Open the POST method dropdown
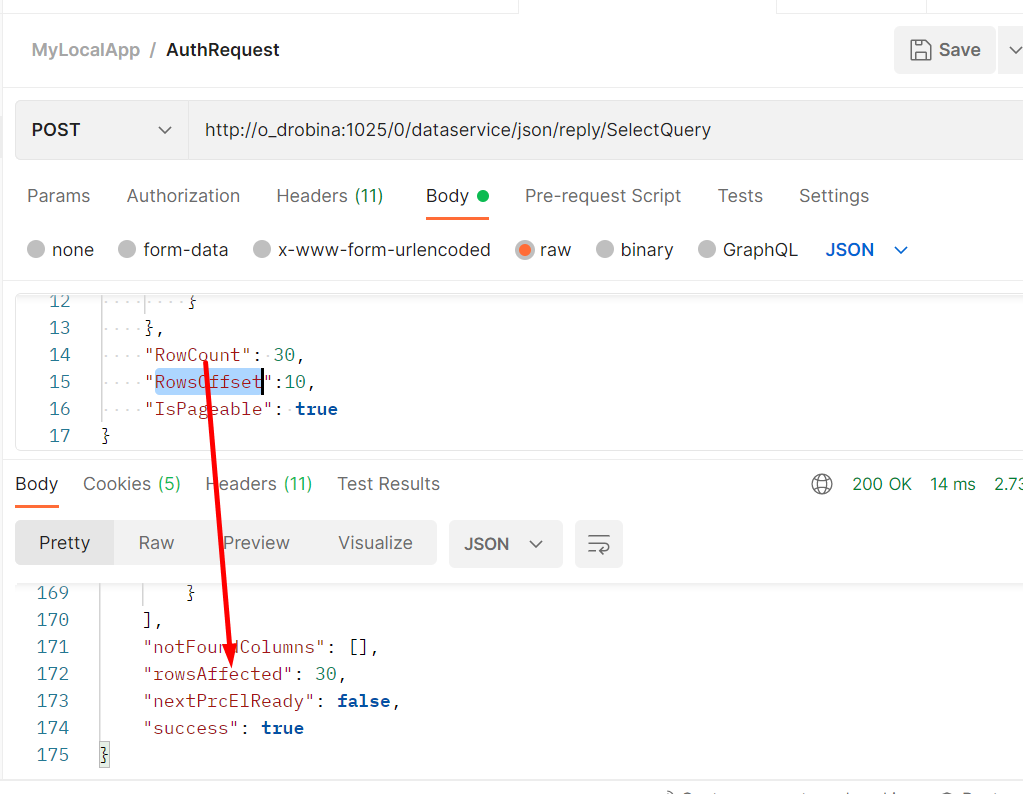Viewport: 1023px width, 794px height. coord(102,130)
